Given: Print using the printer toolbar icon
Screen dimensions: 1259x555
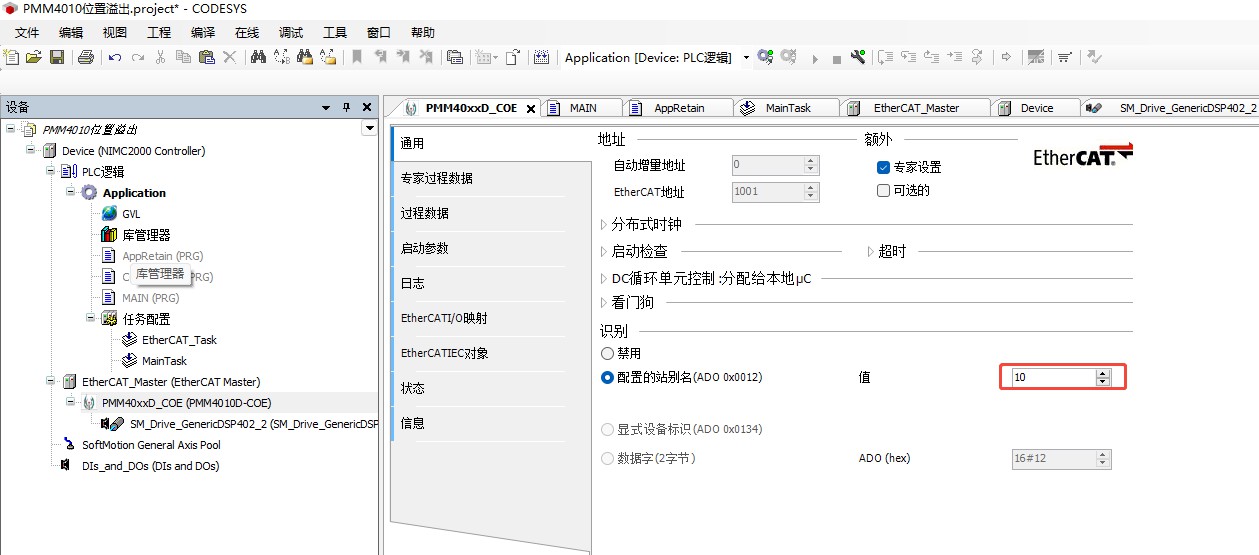Looking at the screenshot, I should click(86, 57).
